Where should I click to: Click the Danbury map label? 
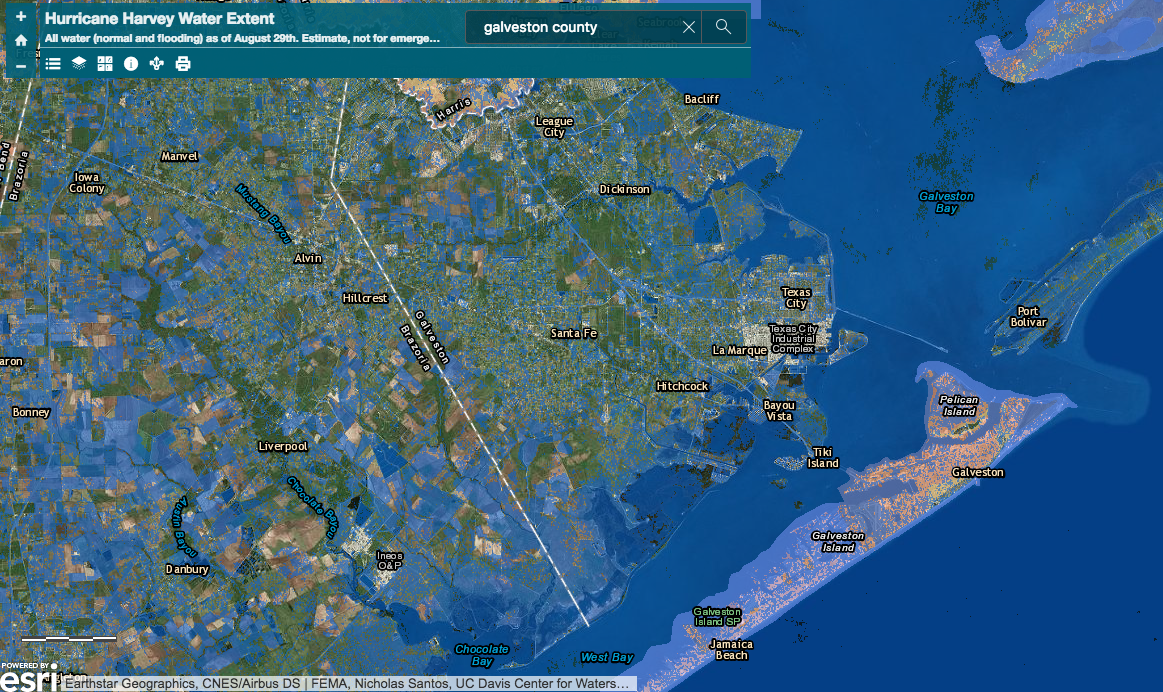point(187,569)
